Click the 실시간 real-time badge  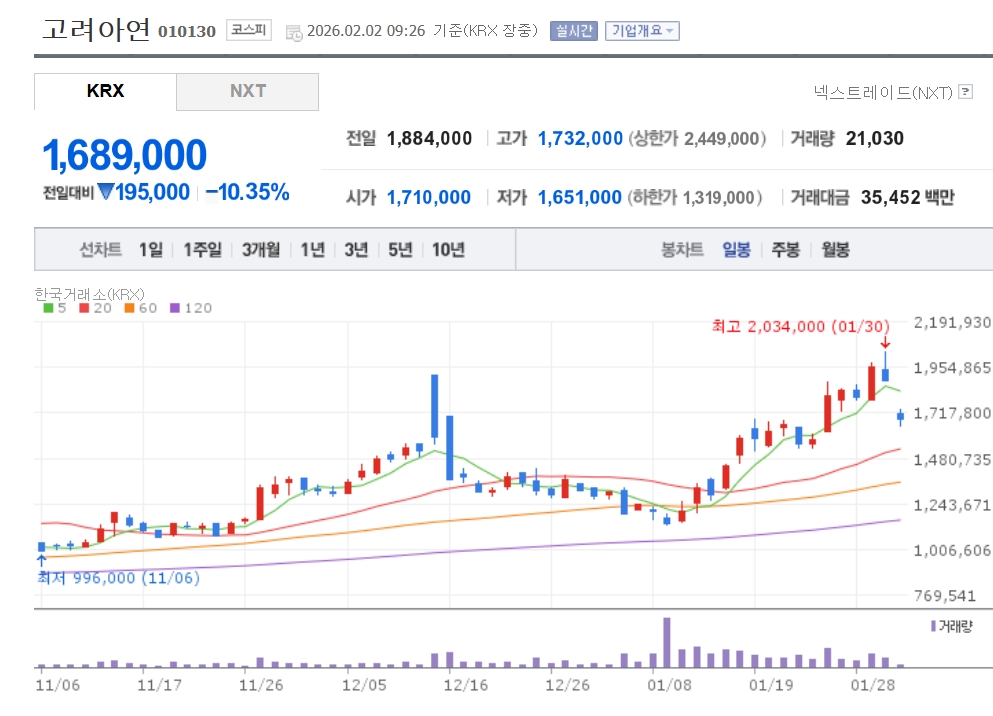point(573,31)
